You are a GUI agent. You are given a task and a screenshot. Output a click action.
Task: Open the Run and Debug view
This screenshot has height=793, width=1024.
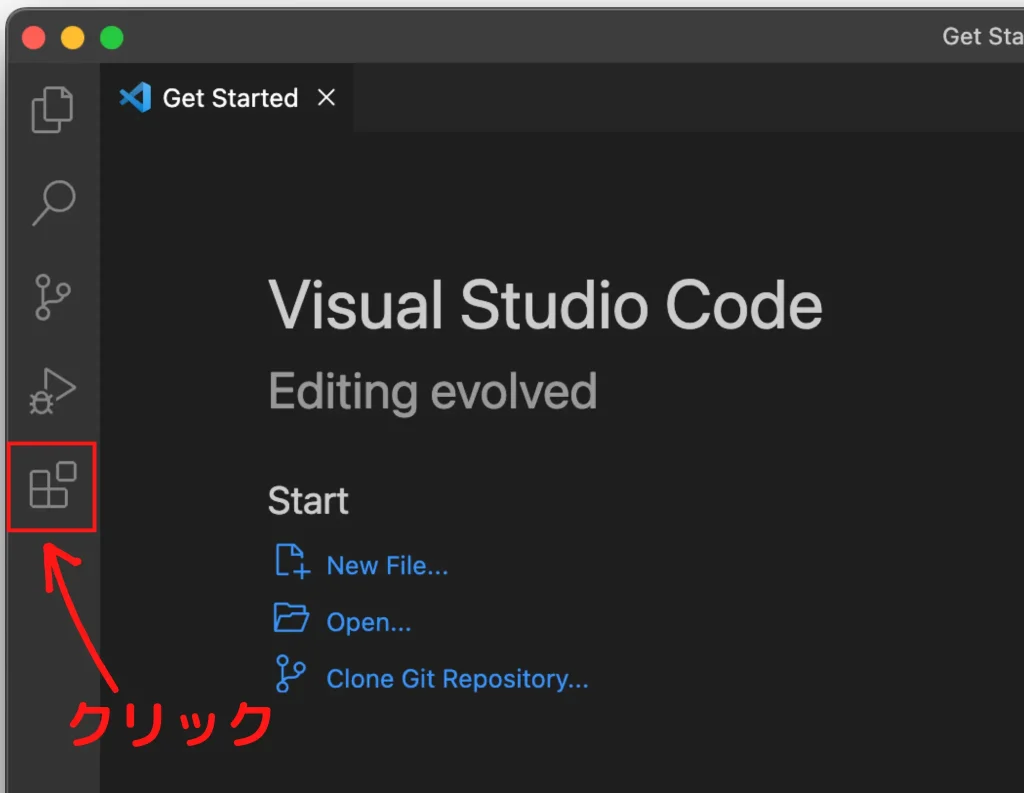point(52,391)
